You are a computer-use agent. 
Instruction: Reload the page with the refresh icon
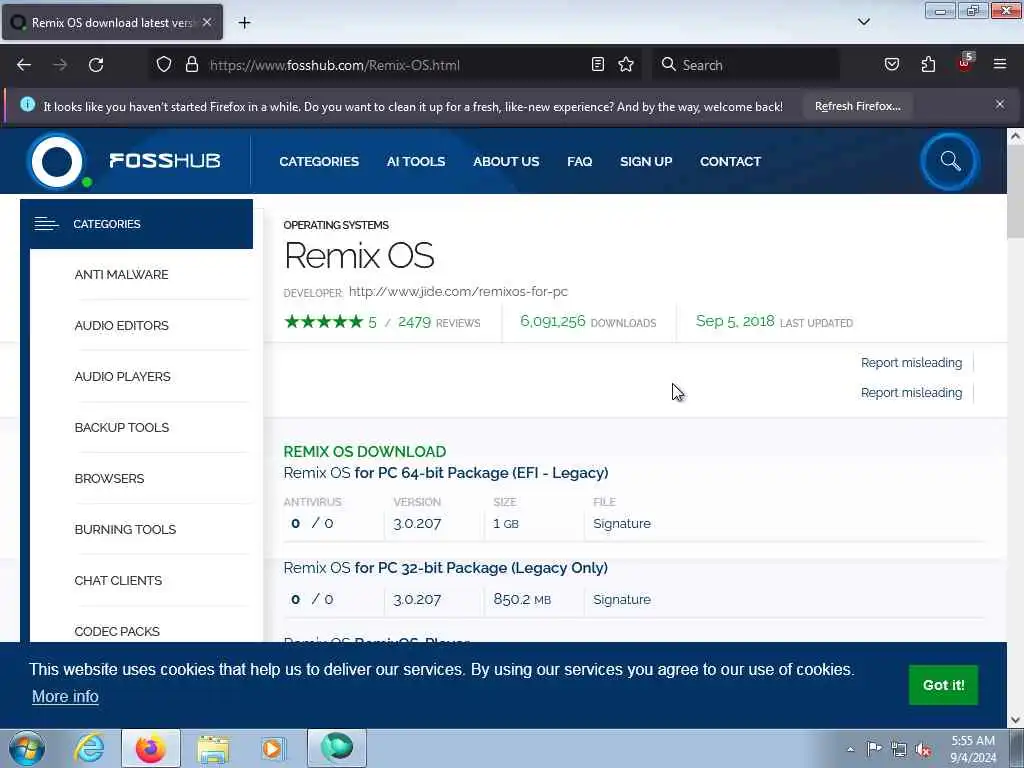tap(96, 65)
